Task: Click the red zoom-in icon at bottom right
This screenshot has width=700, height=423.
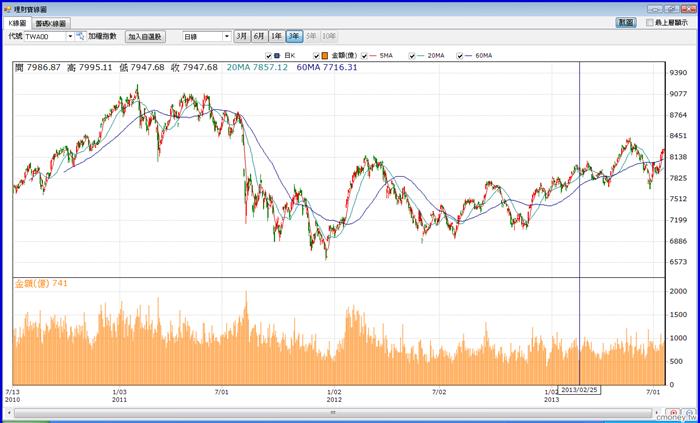Action: point(674,412)
